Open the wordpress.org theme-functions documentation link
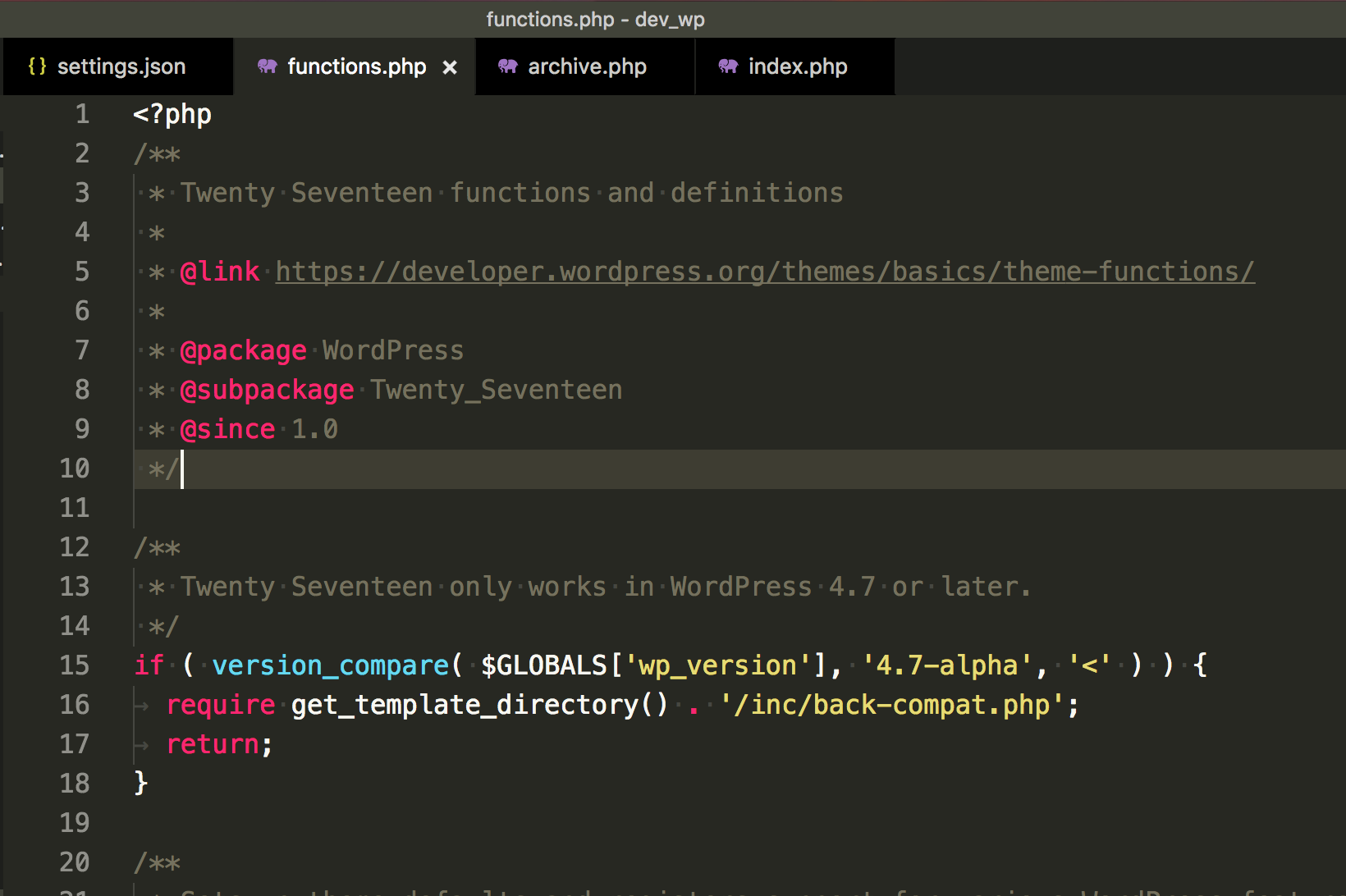 763,271
